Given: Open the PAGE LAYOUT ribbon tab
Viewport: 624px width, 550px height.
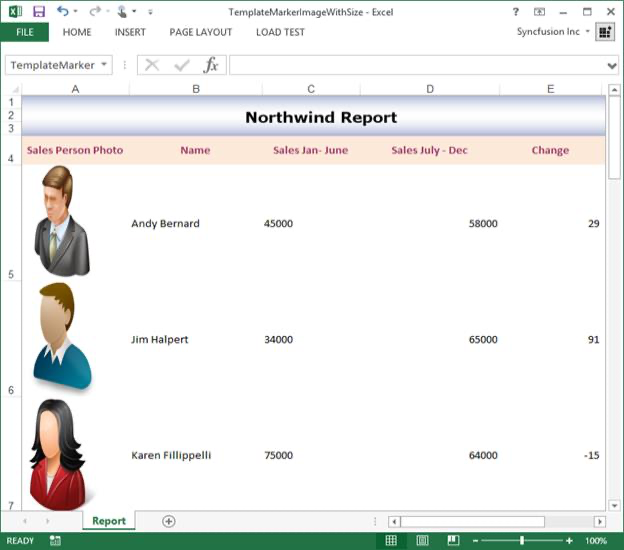Looking at the screenshot, I should click(200, 32).
